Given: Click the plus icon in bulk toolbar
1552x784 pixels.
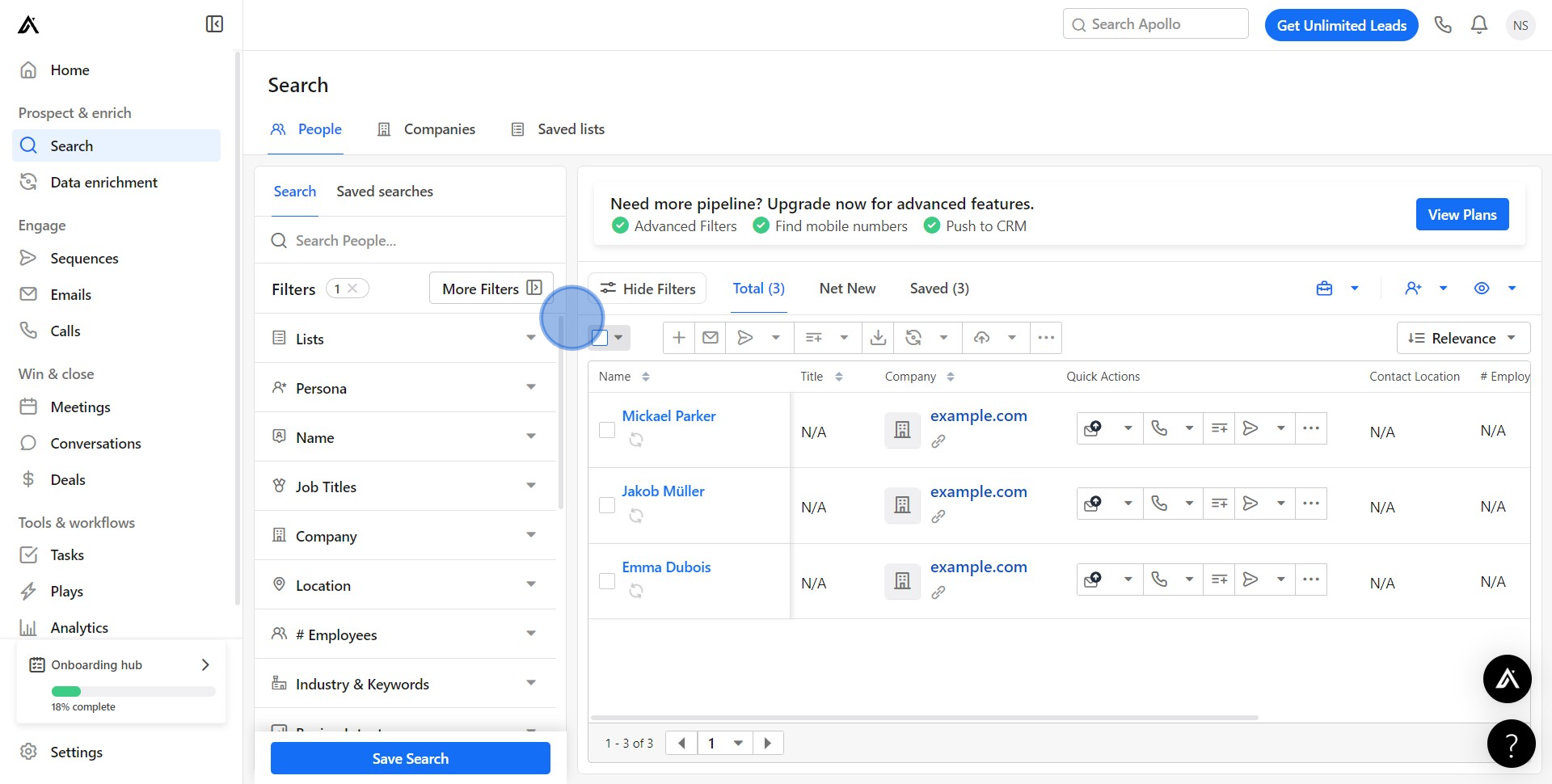Looking at the screenshot, I should coord(679,338).
